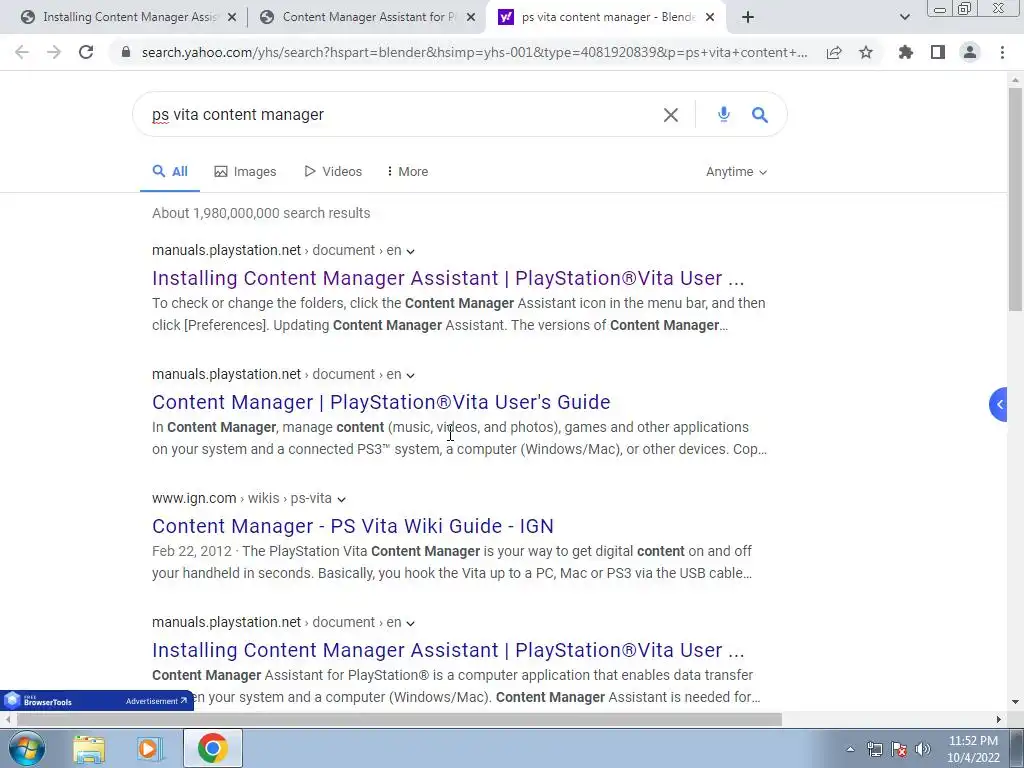Open Action Center flag icon
1024x768 pixels.
(899, 749)
